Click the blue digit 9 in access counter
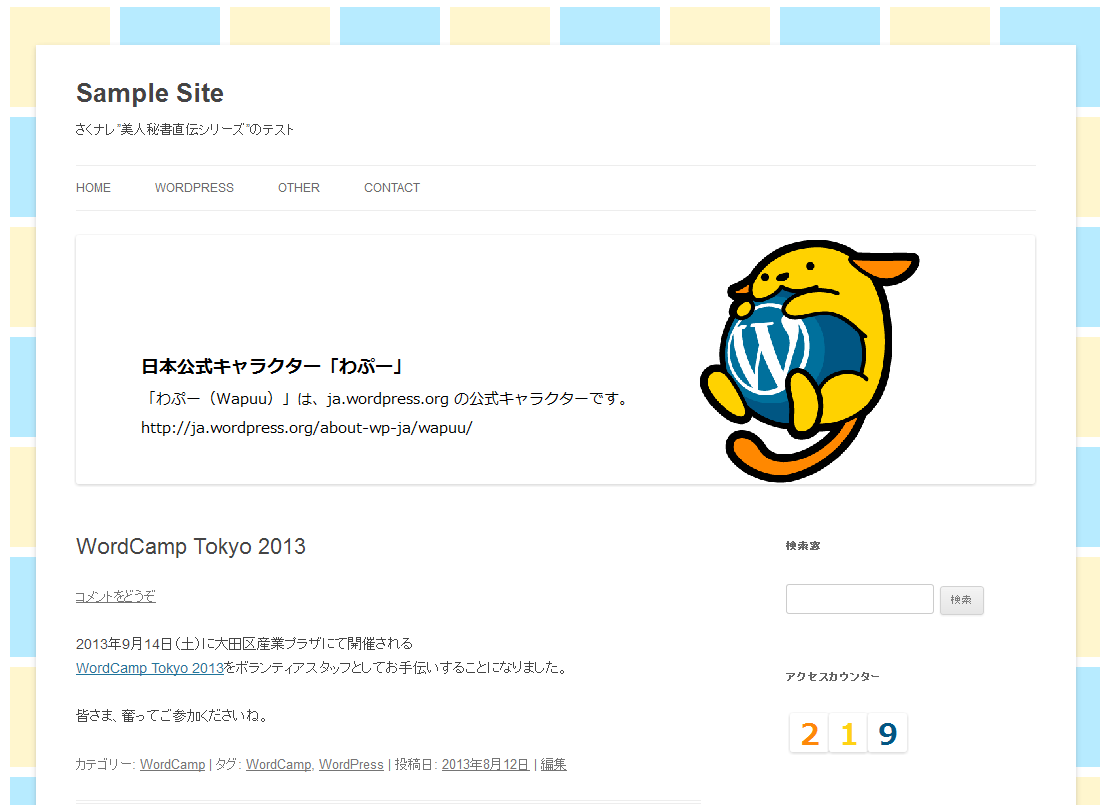 (887, 734)
